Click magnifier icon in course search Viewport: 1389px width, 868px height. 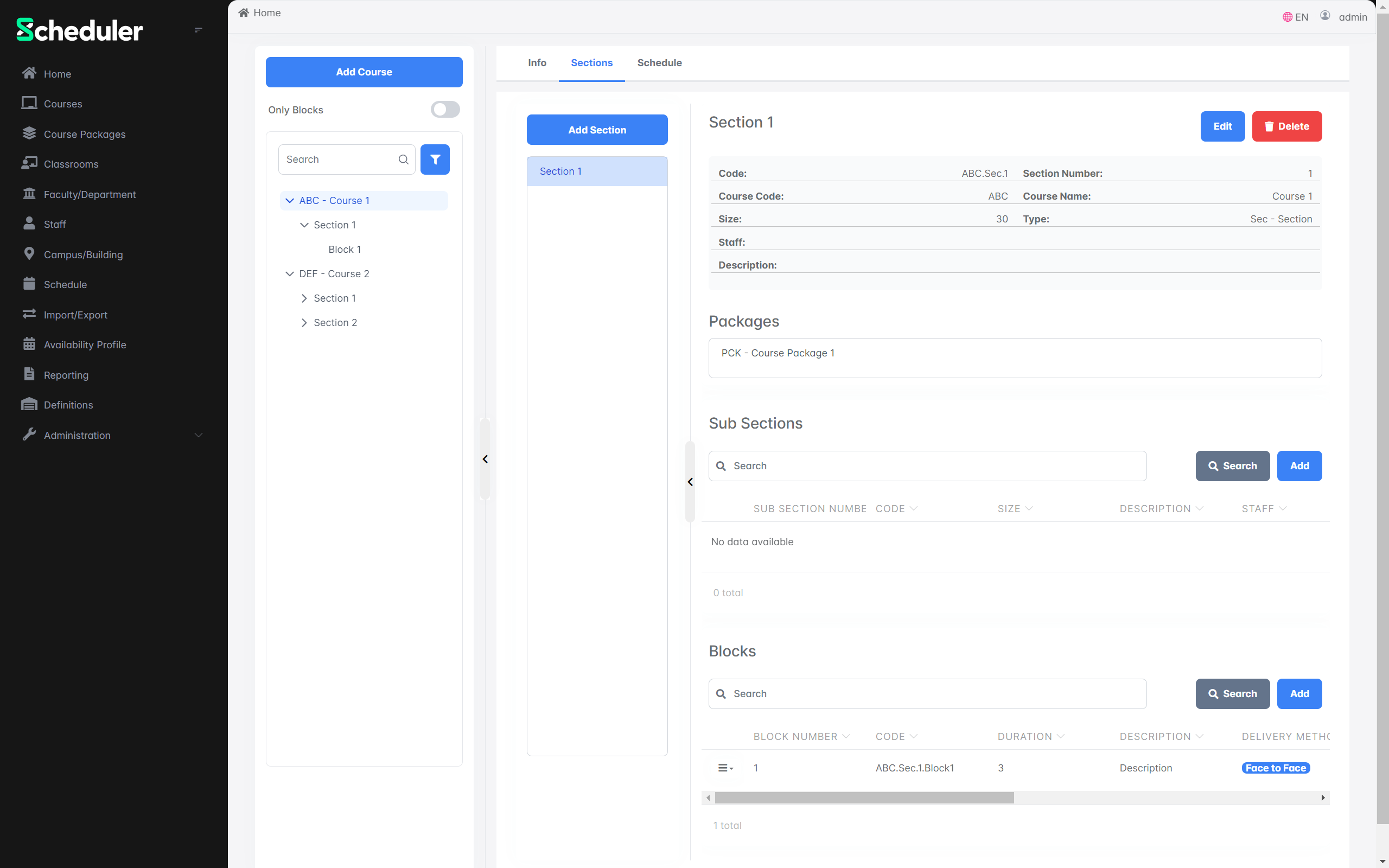tap(404, 159)
